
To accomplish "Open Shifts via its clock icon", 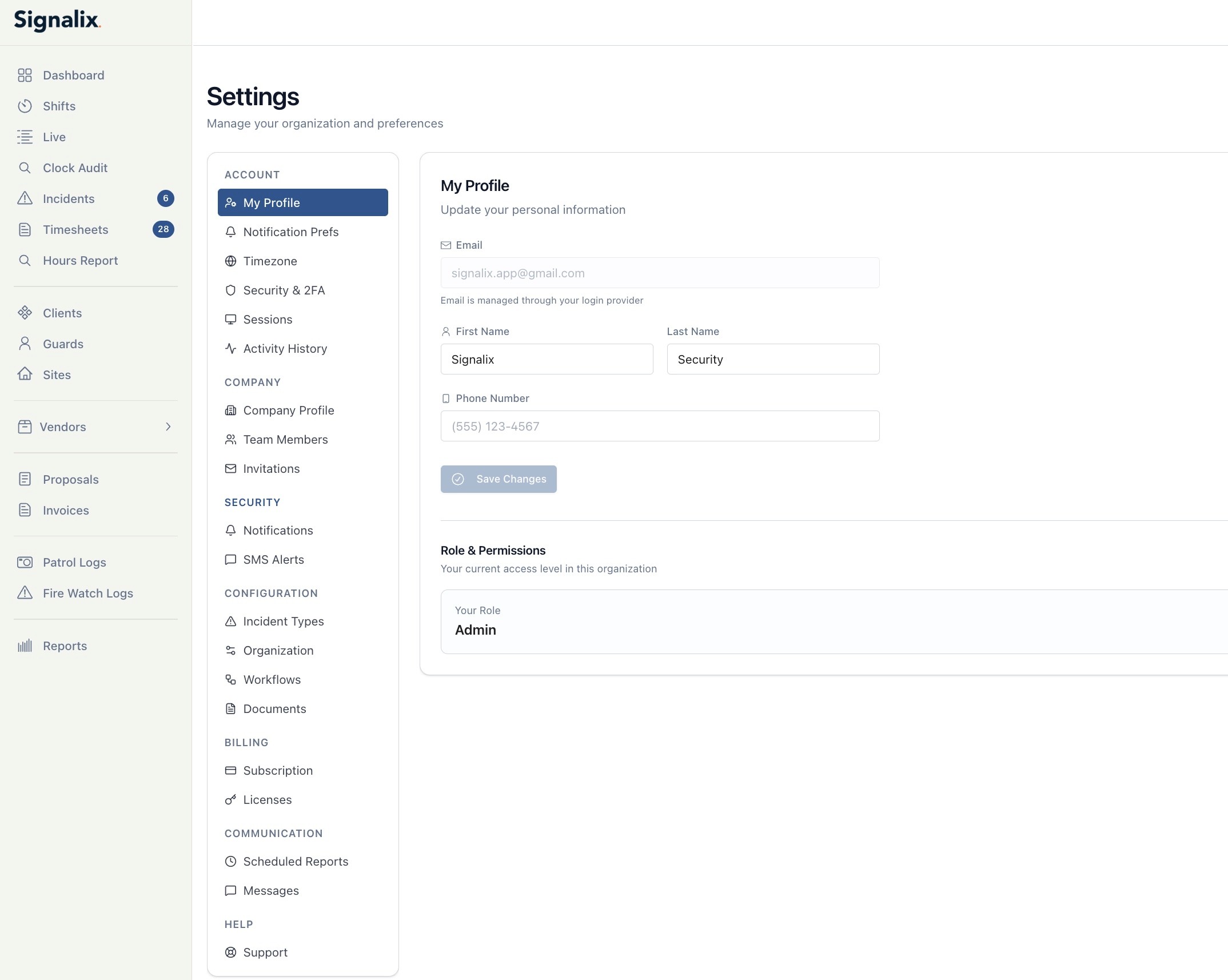I will [25, 106].
